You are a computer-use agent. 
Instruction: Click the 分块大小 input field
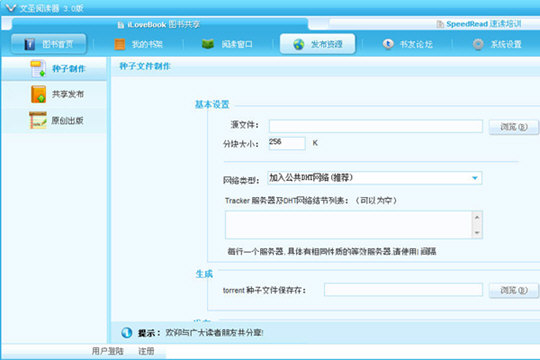pos(287,143)
